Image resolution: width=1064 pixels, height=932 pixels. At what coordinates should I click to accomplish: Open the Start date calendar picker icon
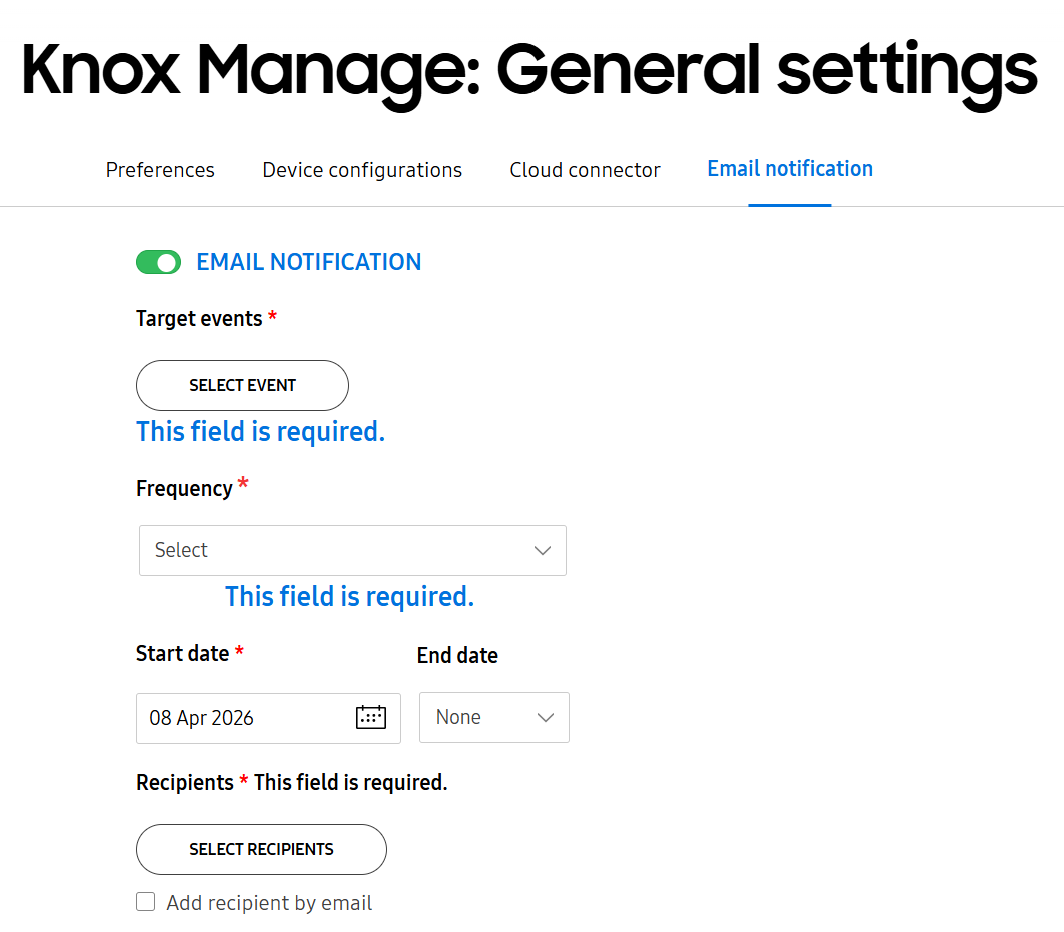click(370, 717)
